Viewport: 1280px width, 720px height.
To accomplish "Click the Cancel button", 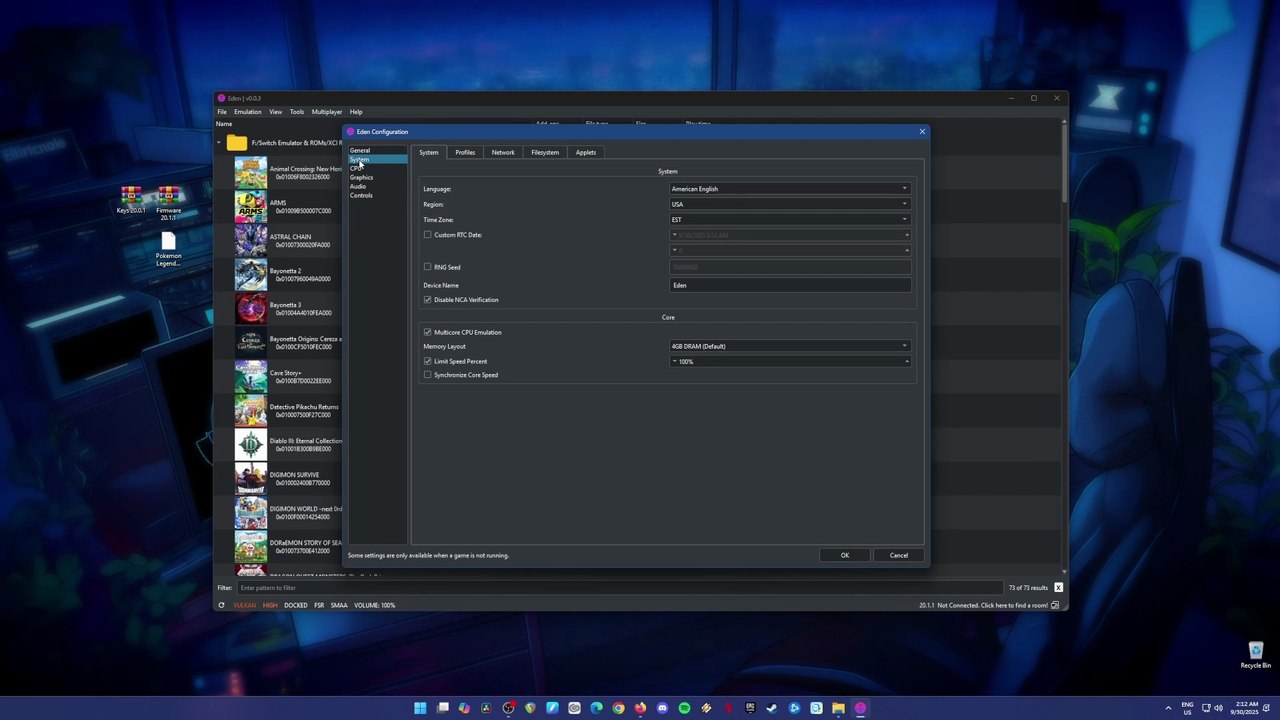I will tap(898, 555).
